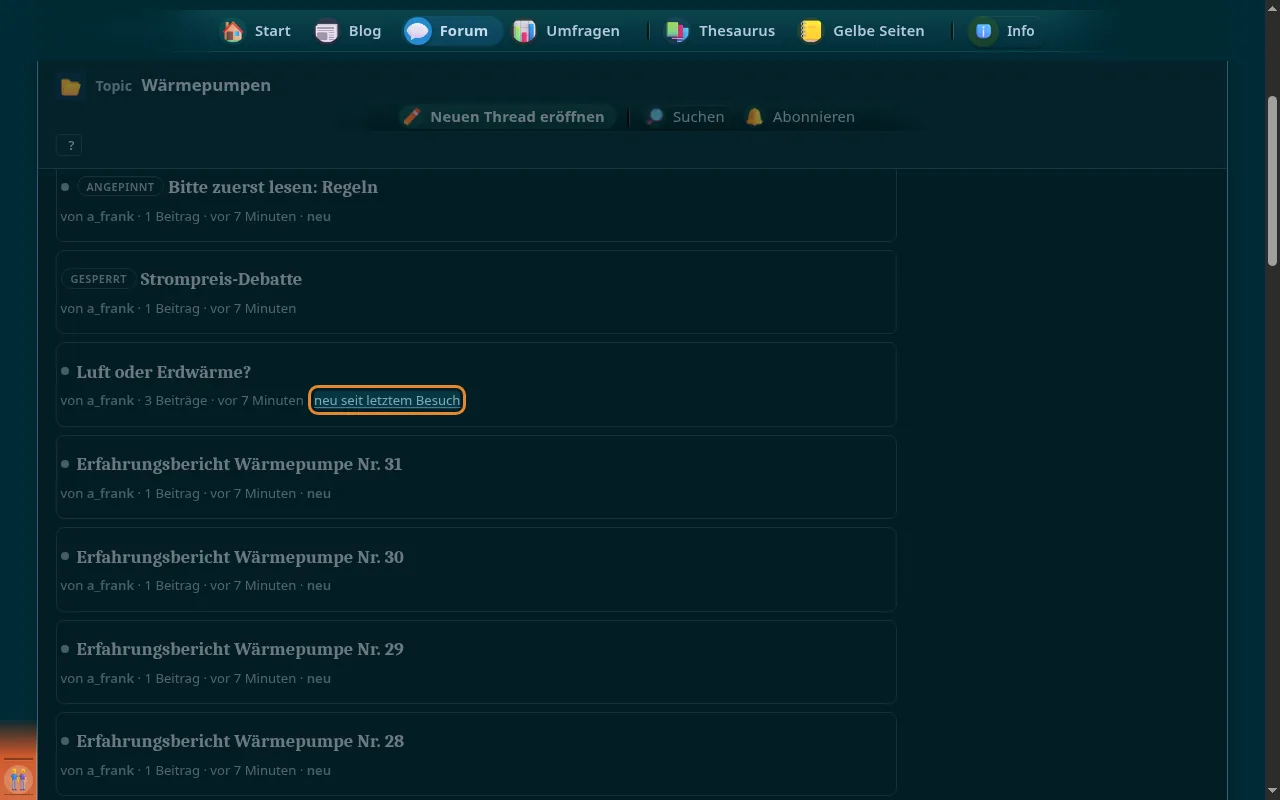The image size is (1280, 800).
Task: Click the house icon next to Start
Action: (233, 31)
